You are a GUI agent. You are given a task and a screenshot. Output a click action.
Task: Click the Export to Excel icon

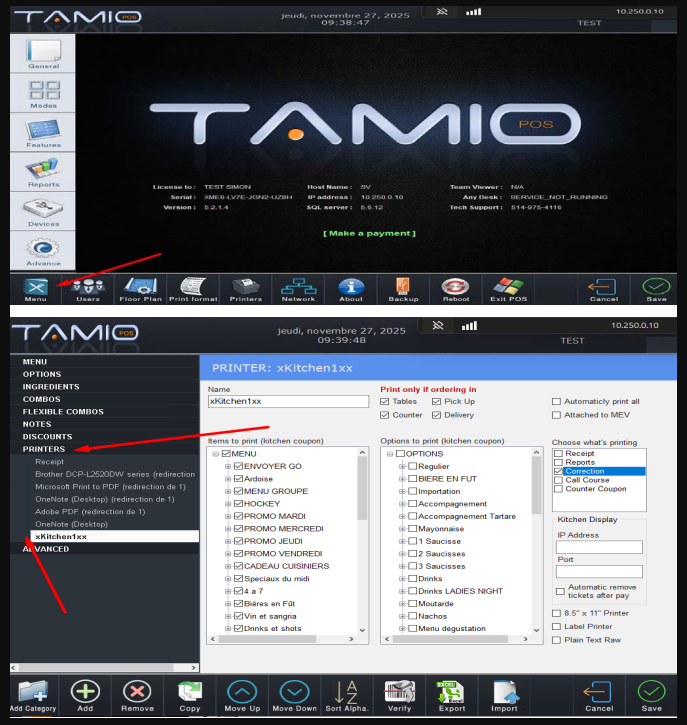point(452,696)
